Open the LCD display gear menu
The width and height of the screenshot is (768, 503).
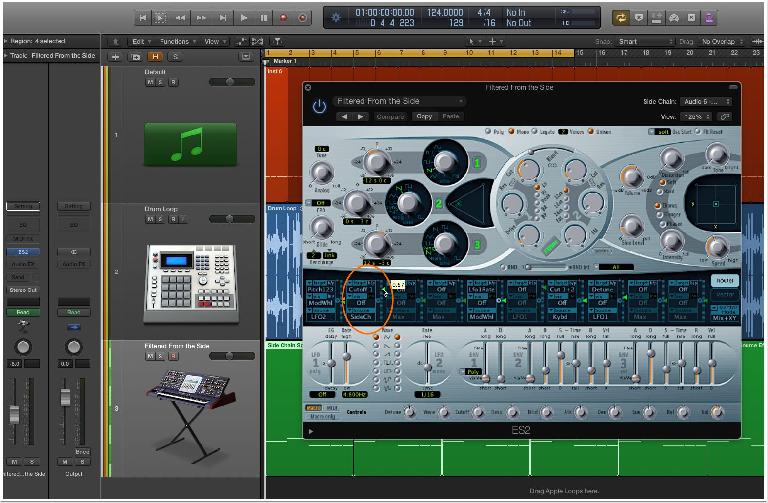click(x=336, y=18)
